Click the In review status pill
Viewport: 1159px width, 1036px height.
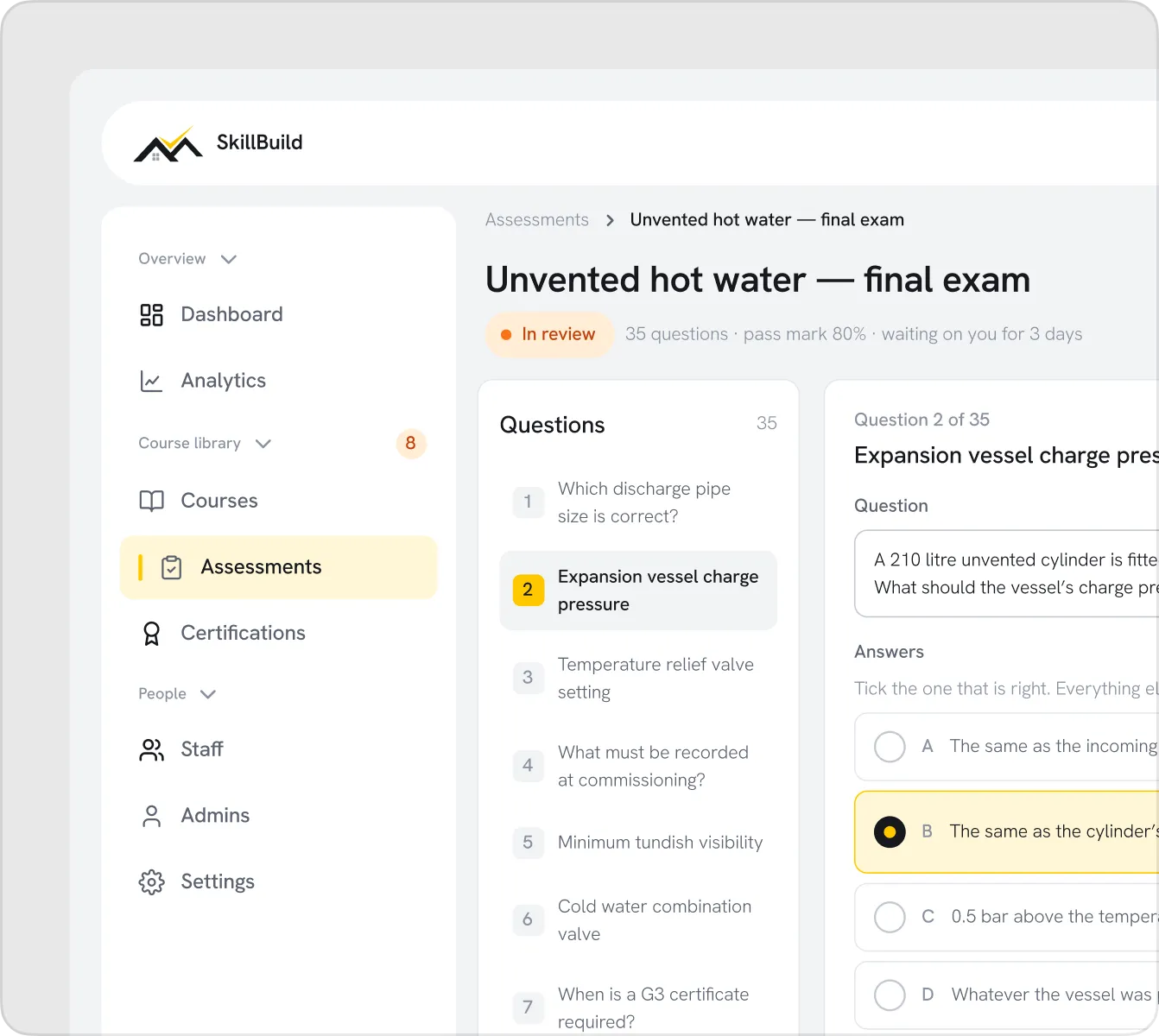549,335
